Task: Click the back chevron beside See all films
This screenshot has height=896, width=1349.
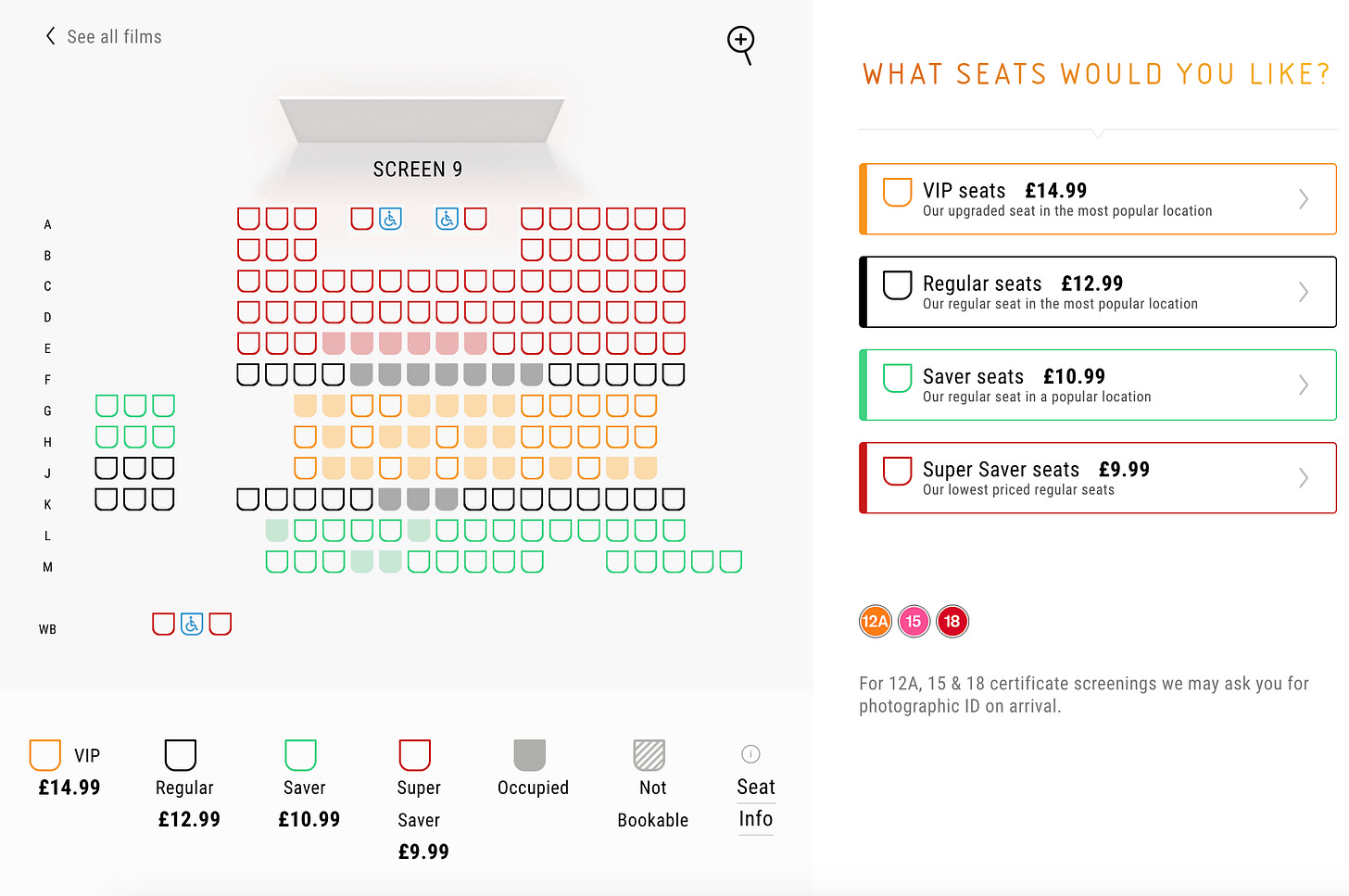Action: tap(50, 36)
